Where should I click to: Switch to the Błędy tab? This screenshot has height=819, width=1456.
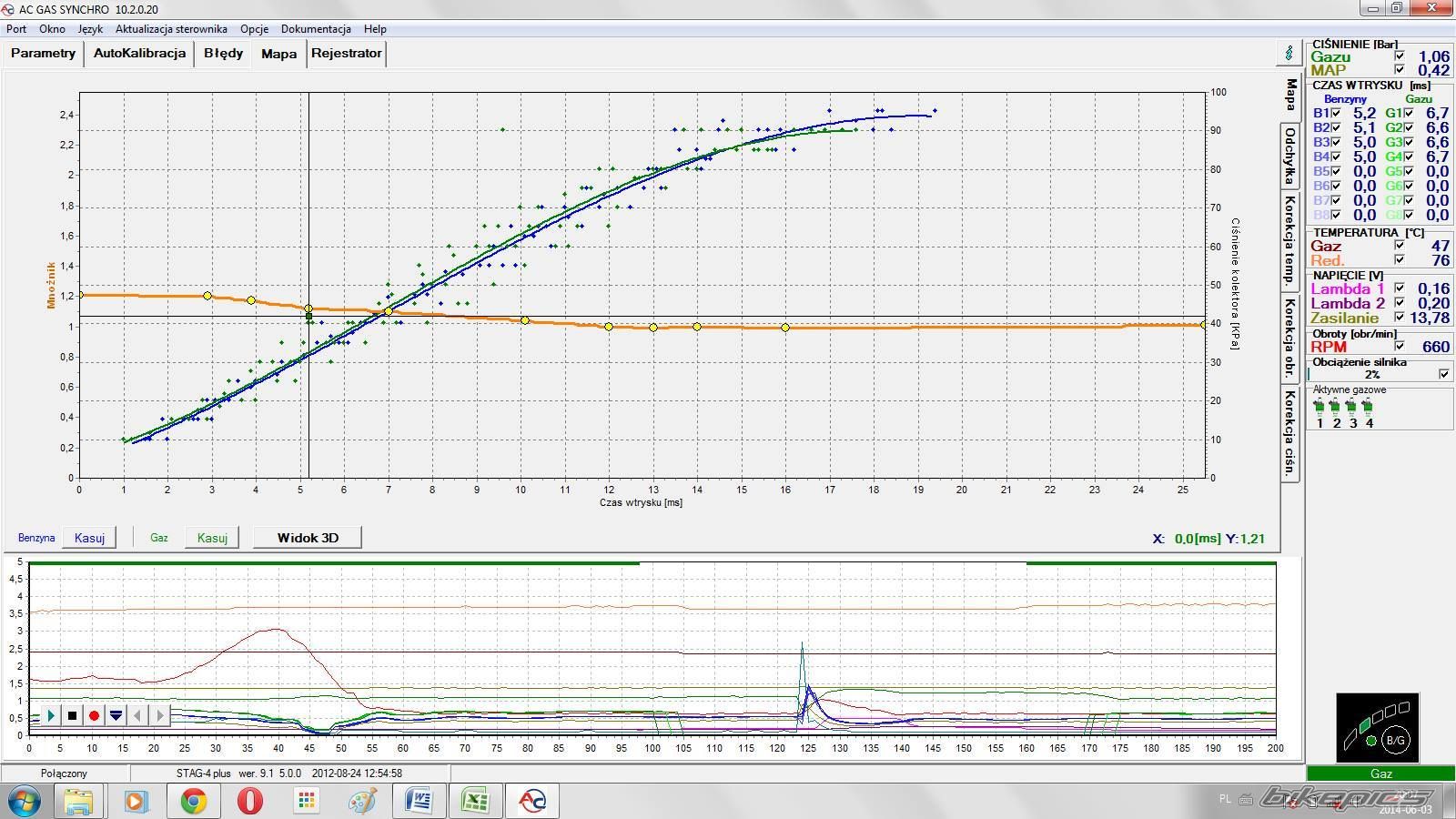[x=224, y=53]
